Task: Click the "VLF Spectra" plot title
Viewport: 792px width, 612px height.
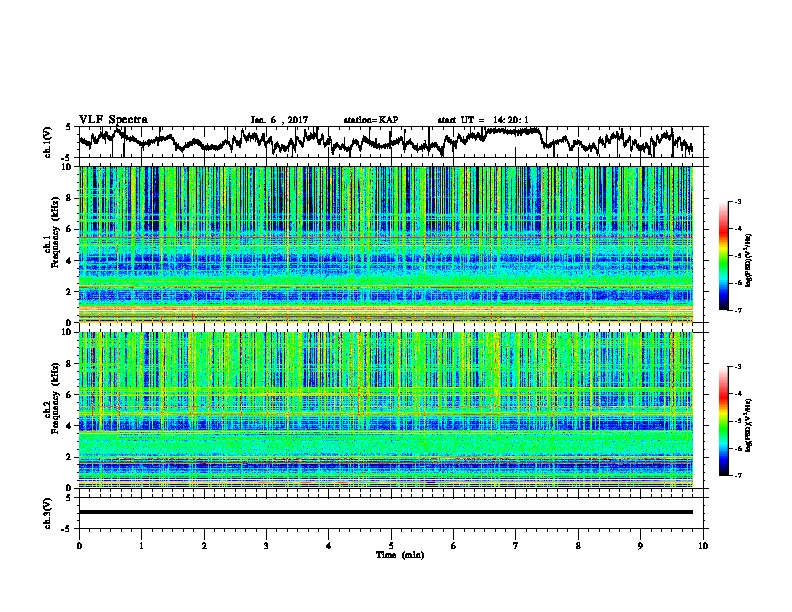Action: (113, 120)
